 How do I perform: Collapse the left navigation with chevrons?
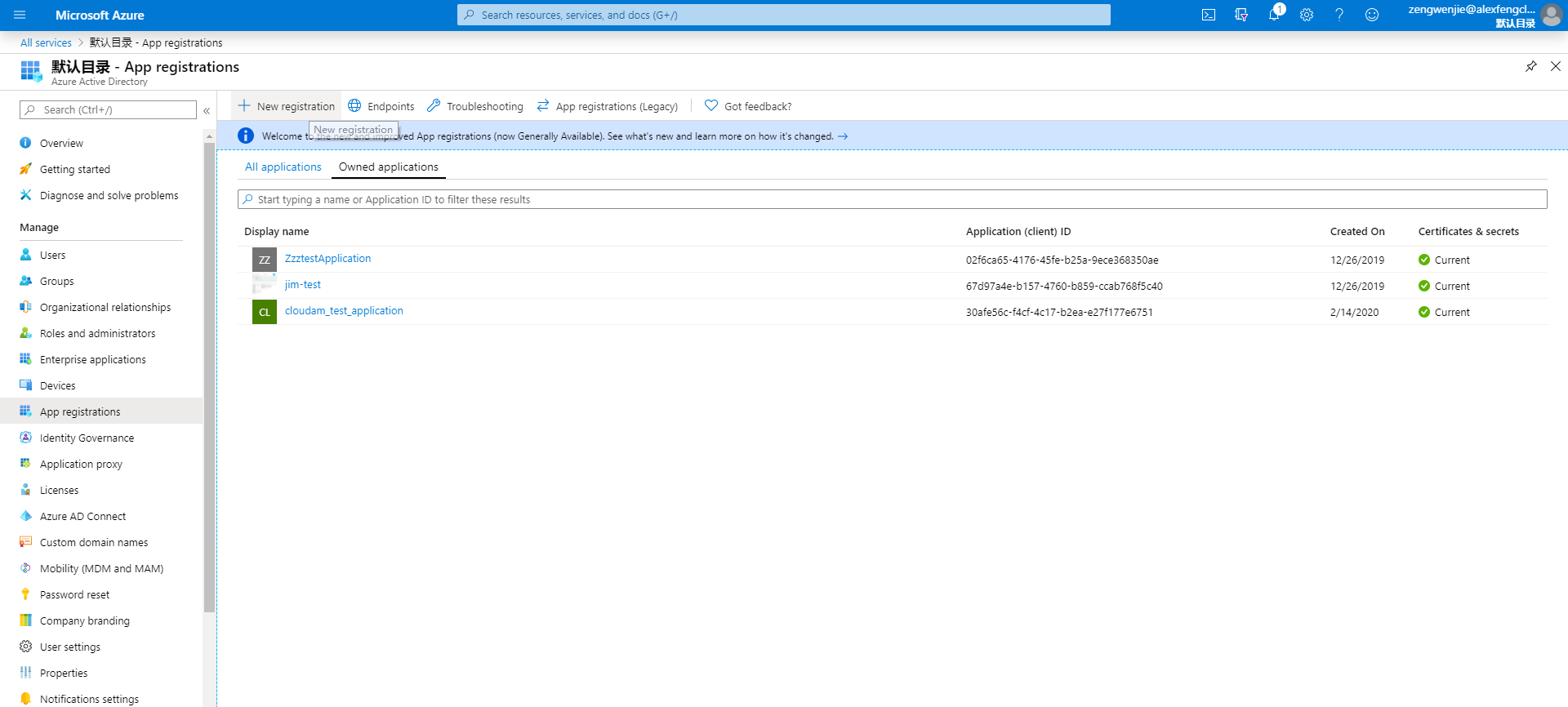[207, 110]
